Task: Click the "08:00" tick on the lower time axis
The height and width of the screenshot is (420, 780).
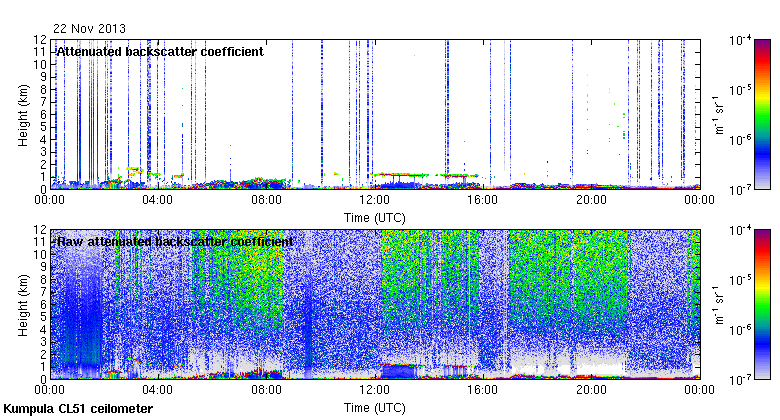Action: click(x=266, y=390)
